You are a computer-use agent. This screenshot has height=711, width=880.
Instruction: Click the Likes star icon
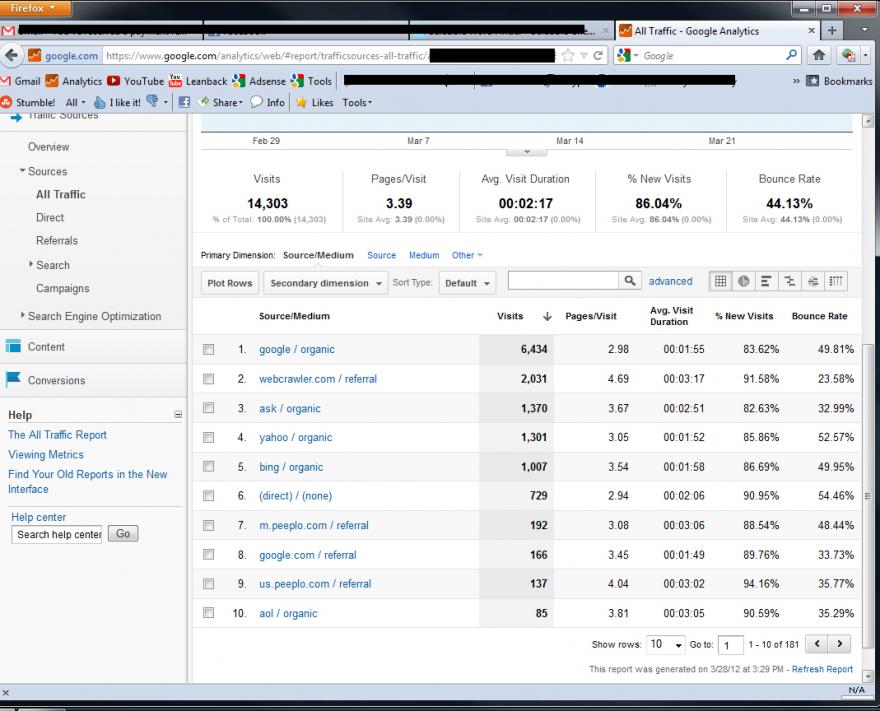tap(301, 102)
